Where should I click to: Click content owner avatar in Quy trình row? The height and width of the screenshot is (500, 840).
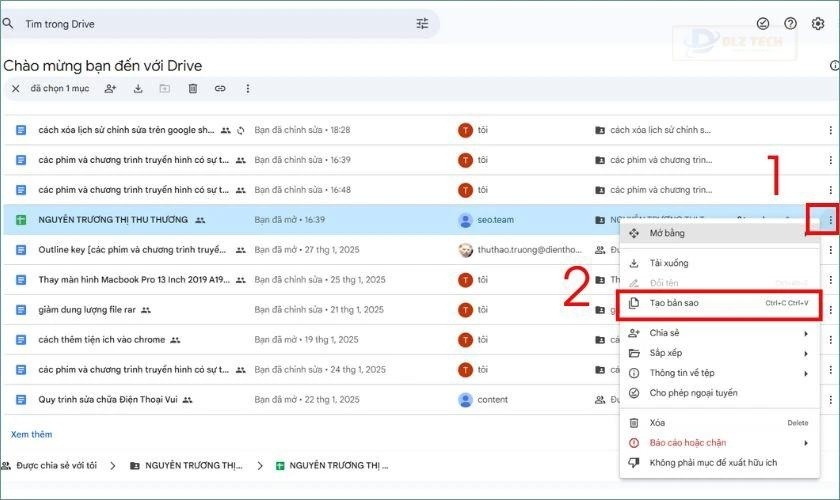[x=466, y=400]
